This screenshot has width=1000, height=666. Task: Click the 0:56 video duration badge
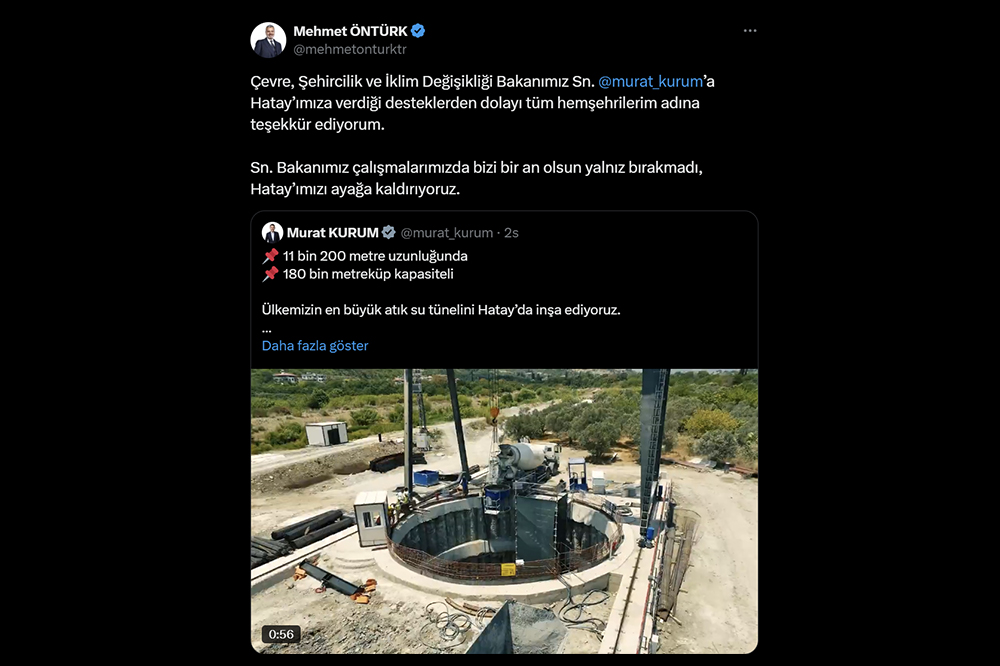281,634
